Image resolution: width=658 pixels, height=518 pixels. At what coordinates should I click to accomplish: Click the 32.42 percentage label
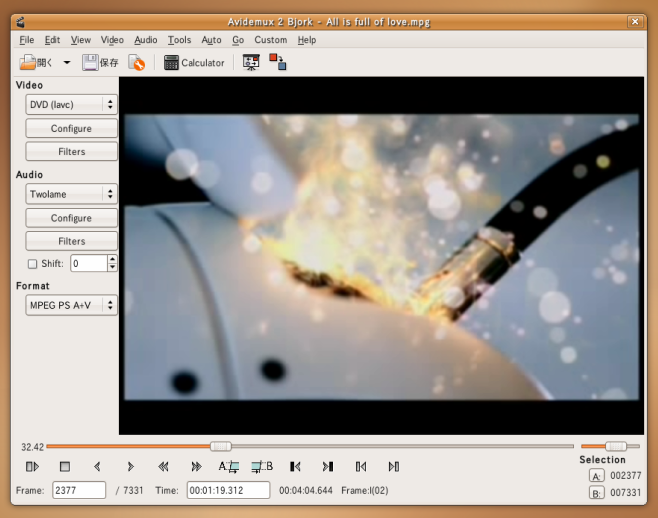(32, 447)
